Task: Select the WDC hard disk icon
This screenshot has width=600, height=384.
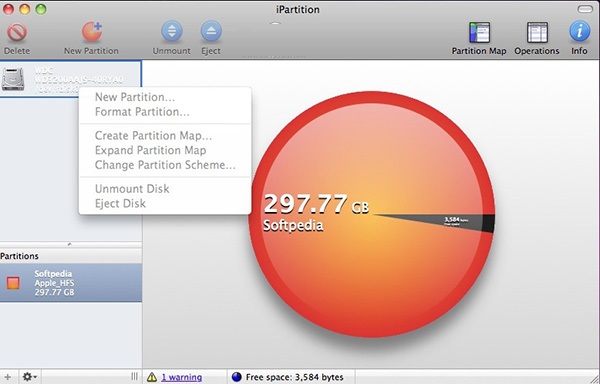Action: pyautogui.click(x=13, y=79)
